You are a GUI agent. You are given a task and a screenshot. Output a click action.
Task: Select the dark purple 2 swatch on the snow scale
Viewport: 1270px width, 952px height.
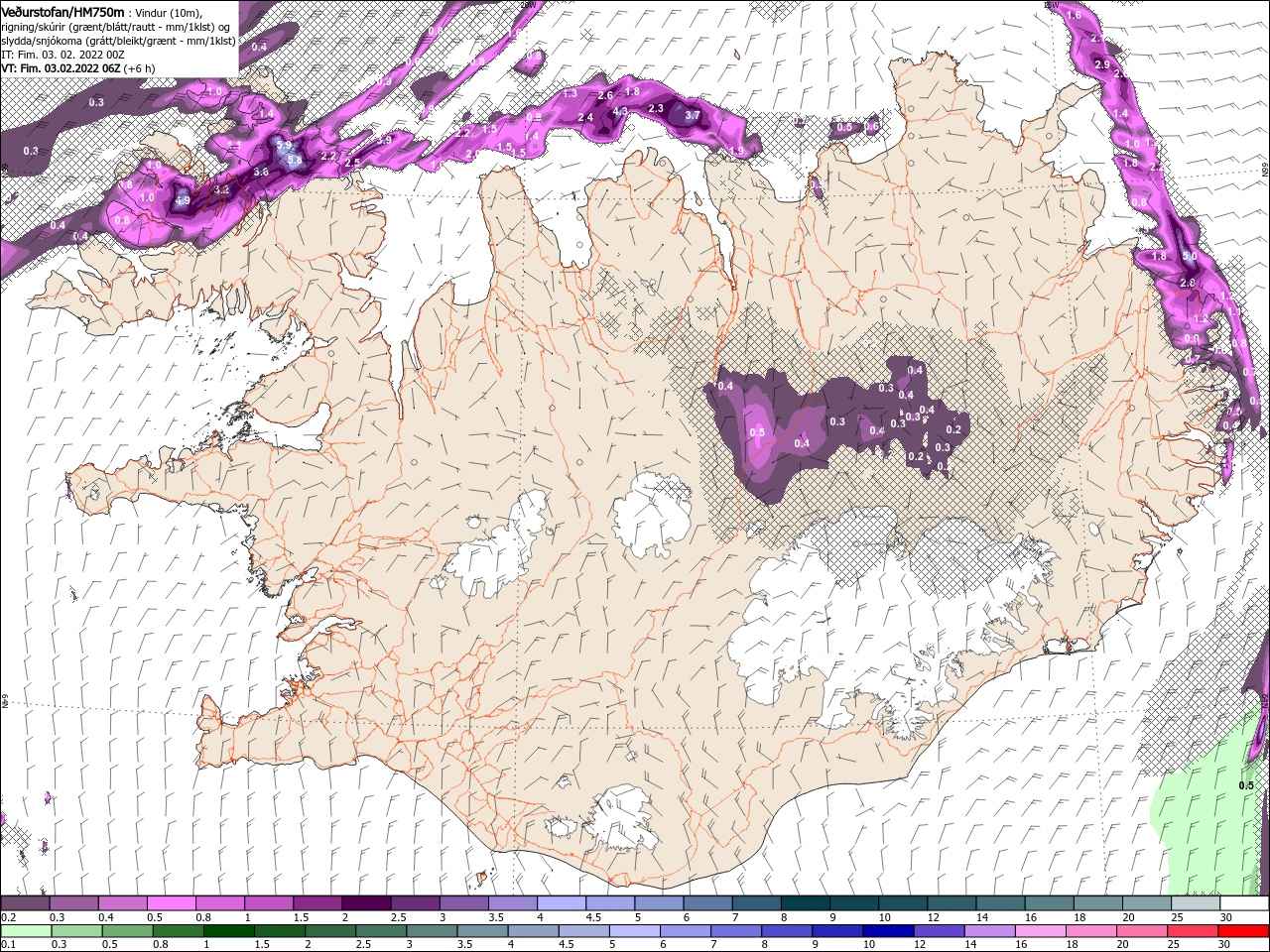click(366, 903)
